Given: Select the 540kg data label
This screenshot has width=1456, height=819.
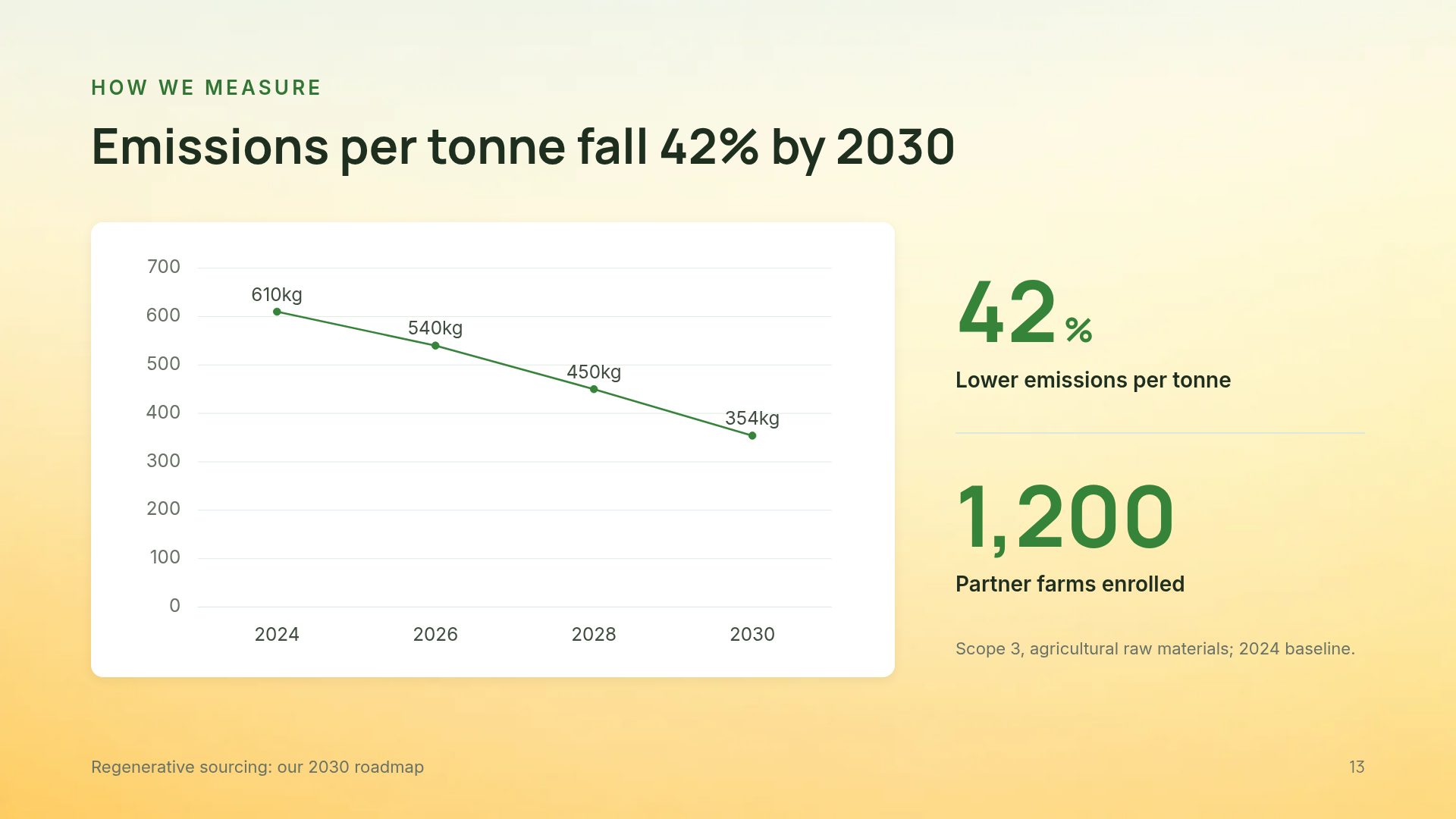Looking at the screenshot, I should point(435,328).
